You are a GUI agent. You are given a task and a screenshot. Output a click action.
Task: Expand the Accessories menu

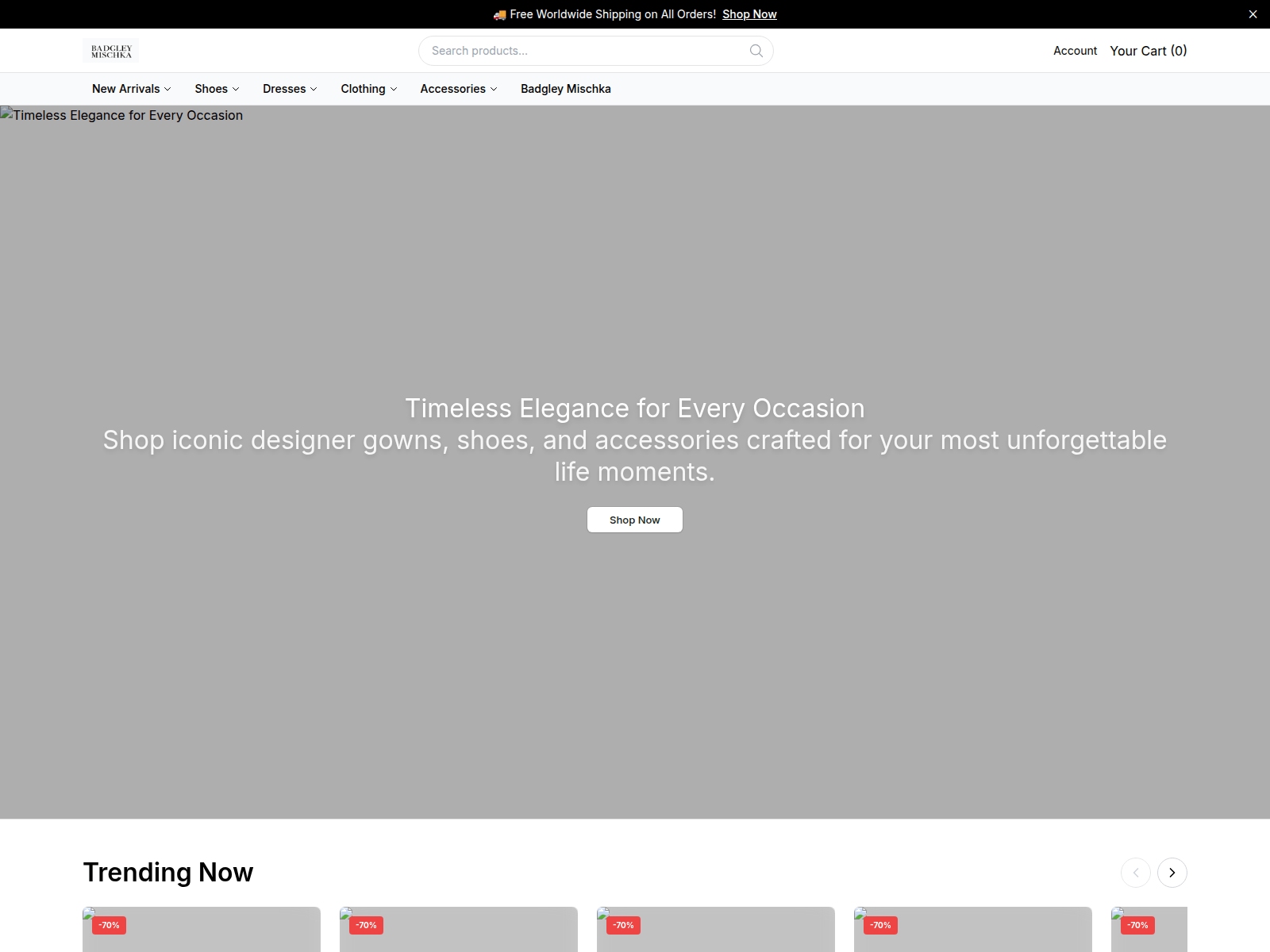click(458, 89)
